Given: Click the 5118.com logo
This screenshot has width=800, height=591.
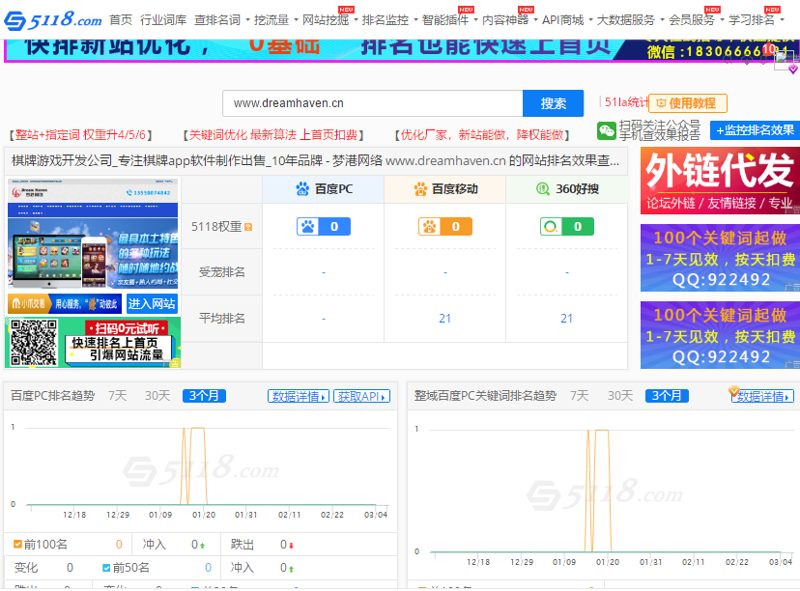Looking at the screenshot, I should point(53,20).
